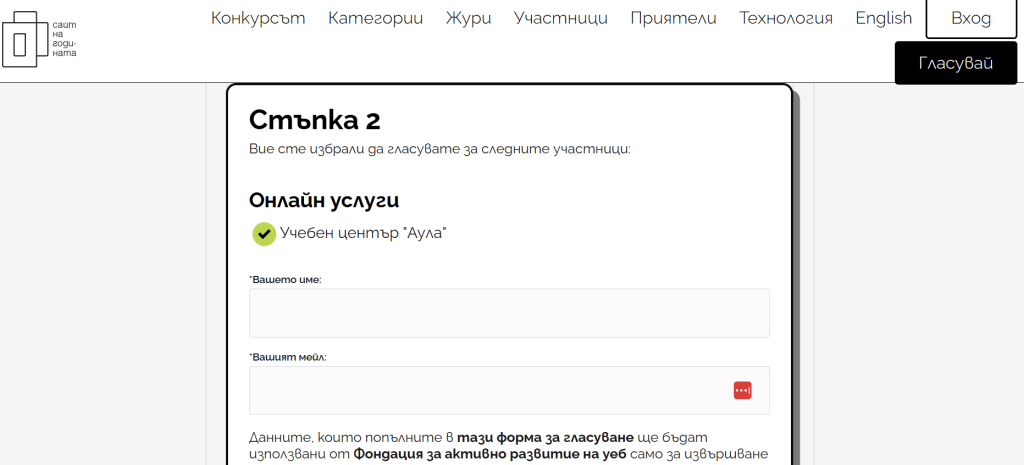Click the 'Вашето име' field label
The height and width of the screenshot is (465, 1024).
286,280
